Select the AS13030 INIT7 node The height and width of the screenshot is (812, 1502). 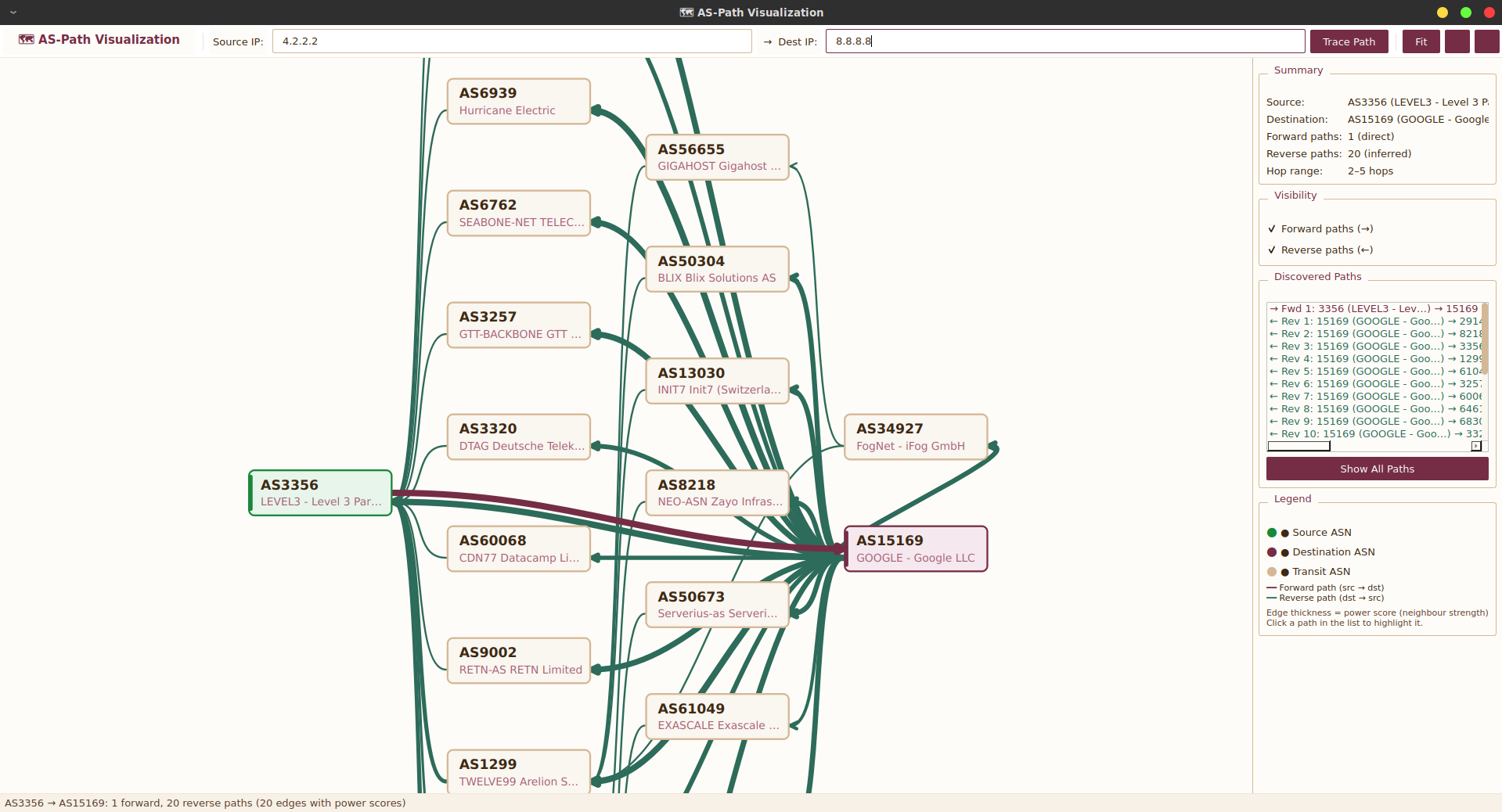tap(717, 381)
